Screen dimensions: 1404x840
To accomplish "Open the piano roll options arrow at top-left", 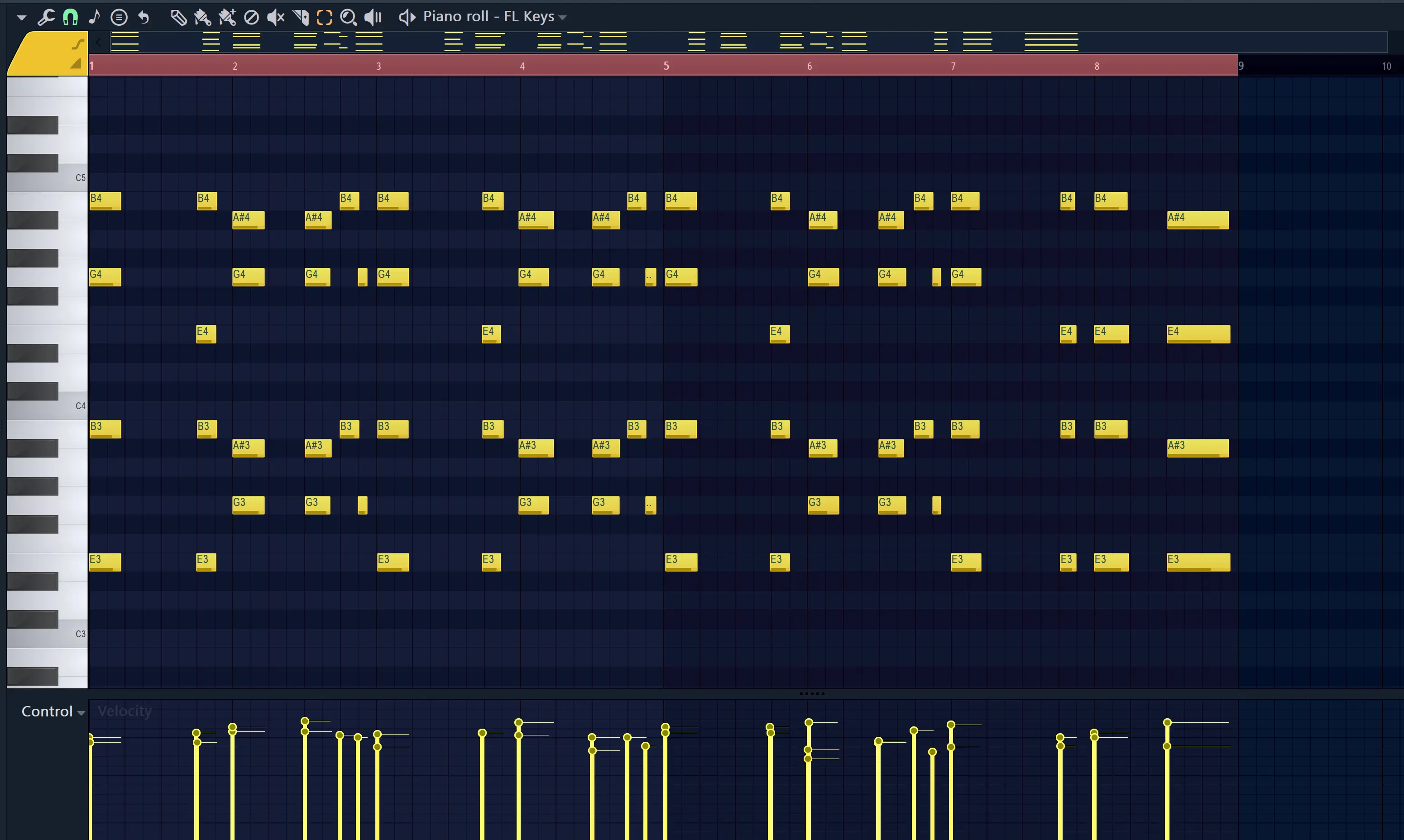I will click(21, 17).
